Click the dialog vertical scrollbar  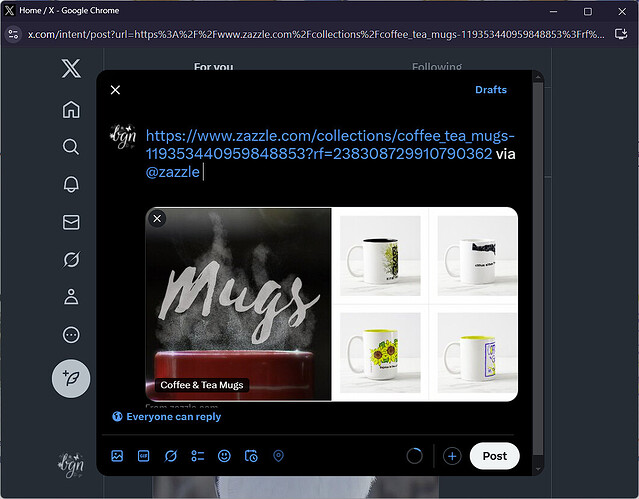(538, 269)
